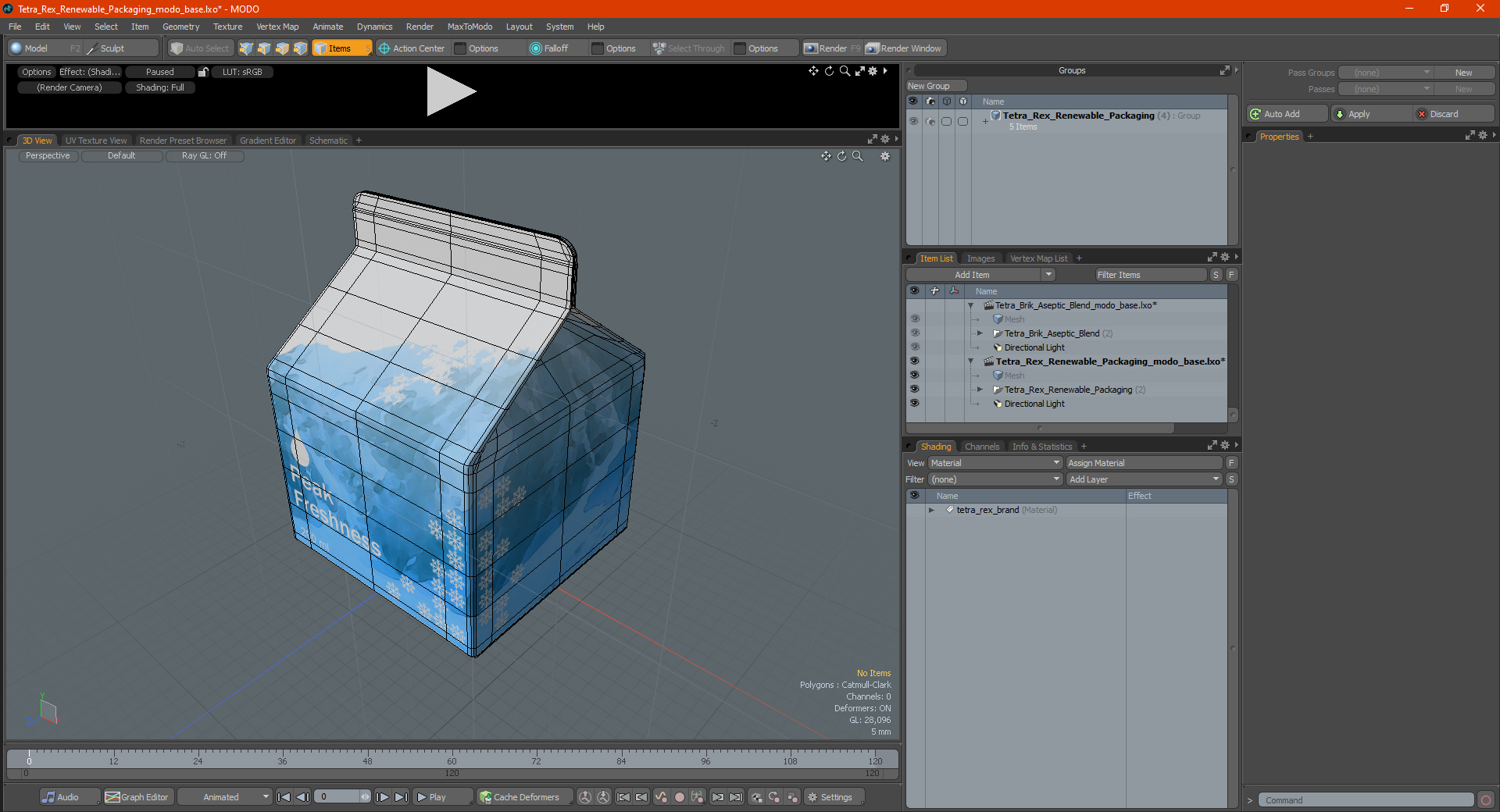Click Apply button
This screenshot has height=812, width=1500.
(x=1371, y=114)
